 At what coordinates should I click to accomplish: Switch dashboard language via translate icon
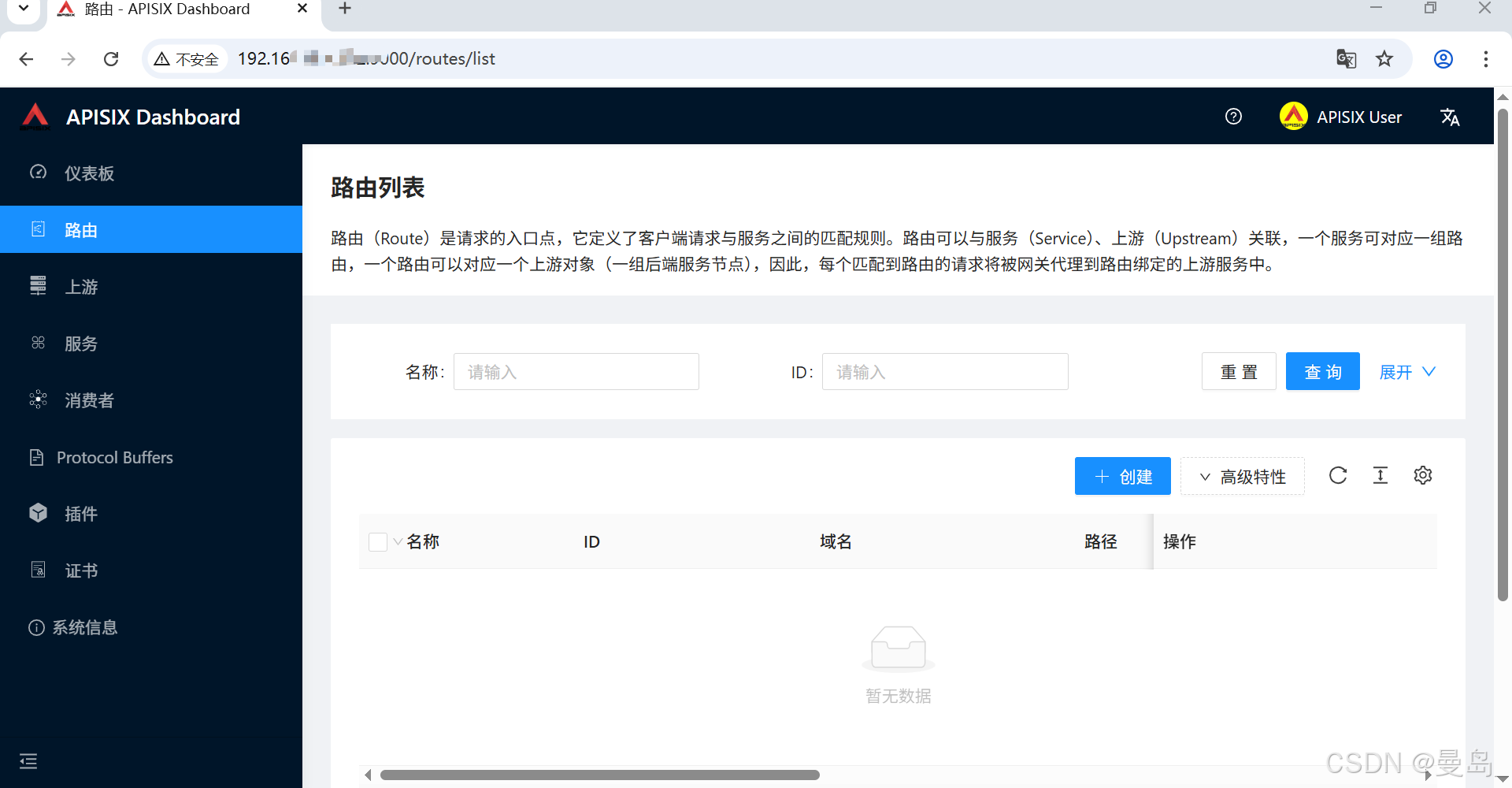tap(1450, 117)
